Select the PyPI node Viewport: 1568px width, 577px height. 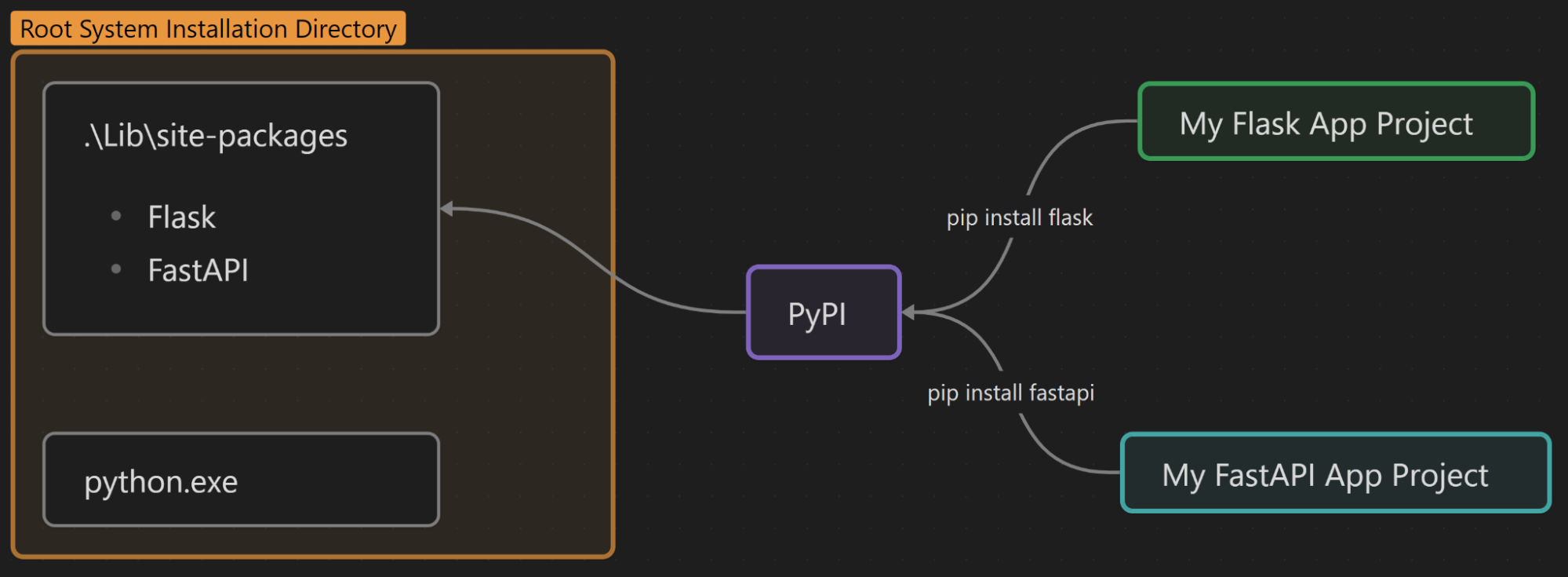coord(824,312)
